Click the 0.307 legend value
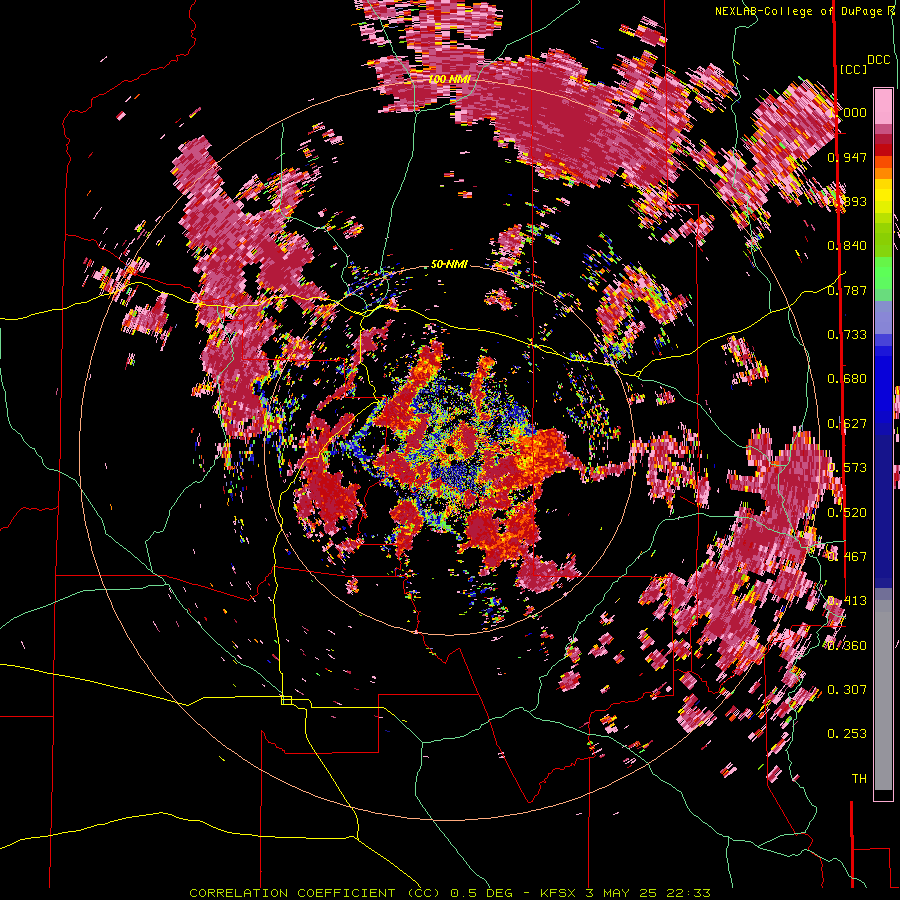 click(x=847, y=689)
